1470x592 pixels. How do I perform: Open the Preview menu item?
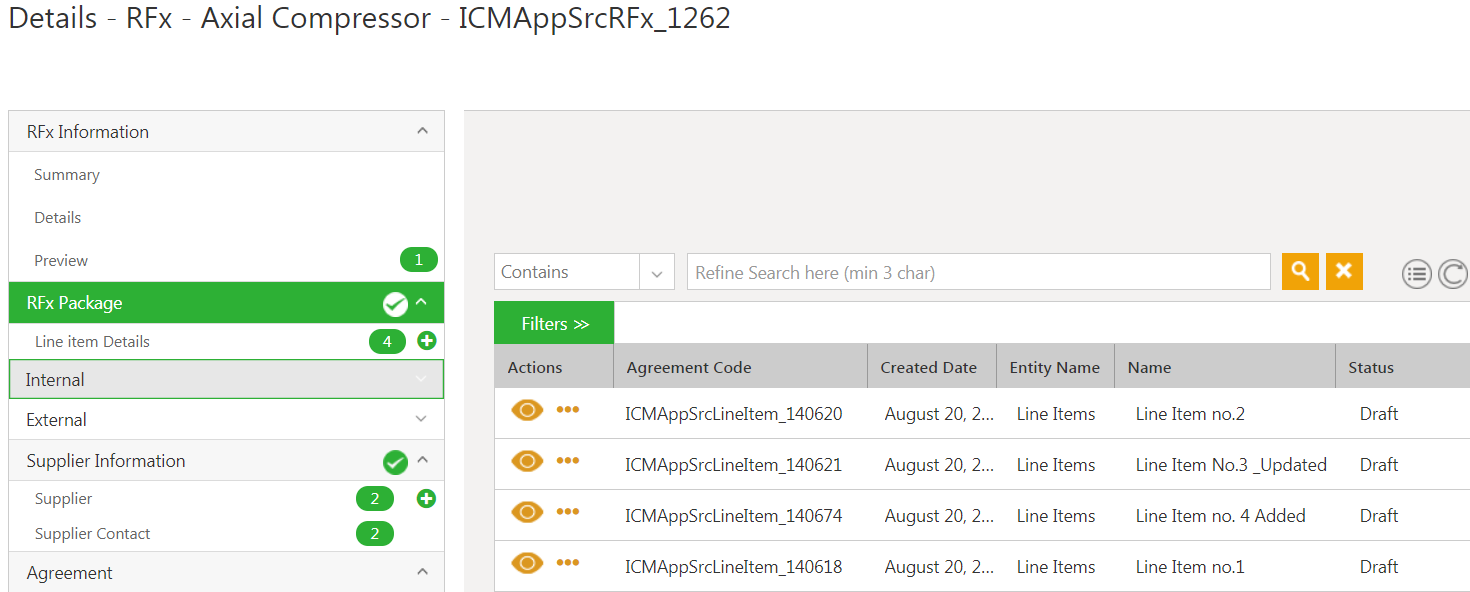click(x=61, y=261)
